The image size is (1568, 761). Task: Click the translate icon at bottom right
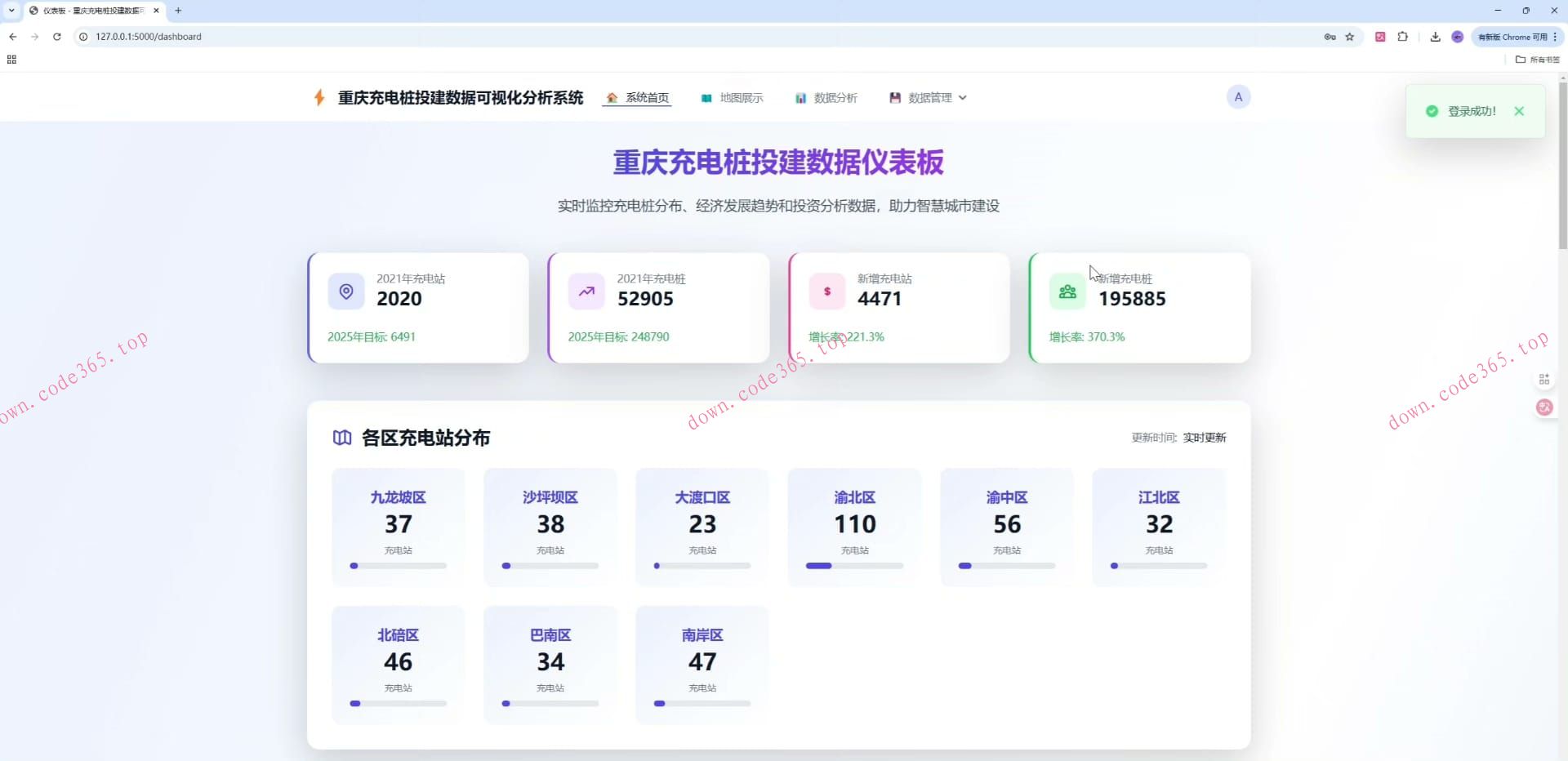(x=1543, y=407)
